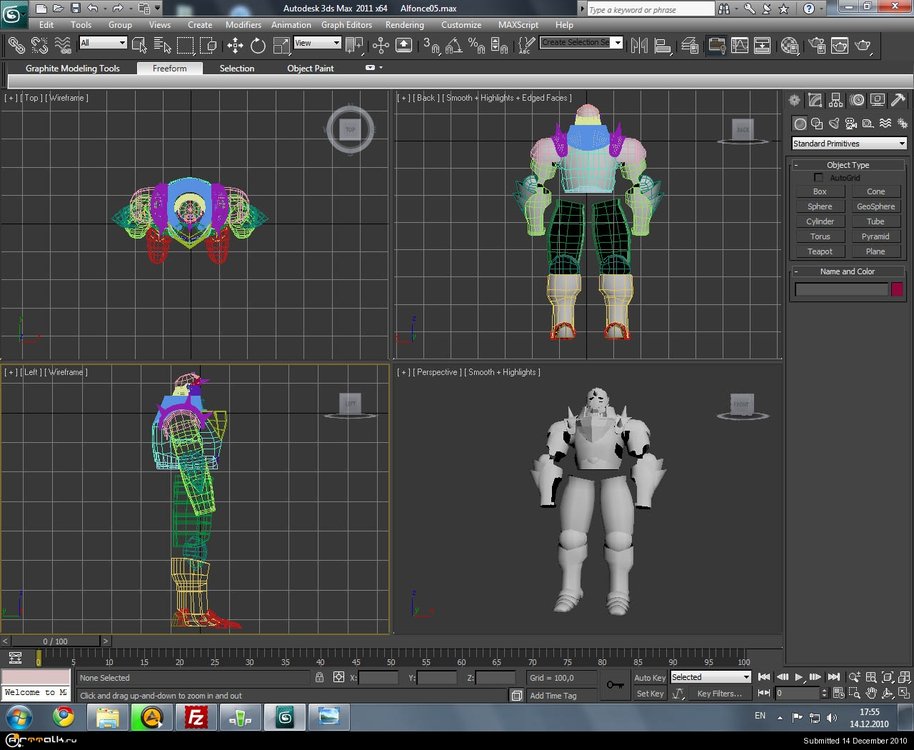
Task: Select the Pan View hand tool
Action: pyautogui.click(x=871, y=693)
